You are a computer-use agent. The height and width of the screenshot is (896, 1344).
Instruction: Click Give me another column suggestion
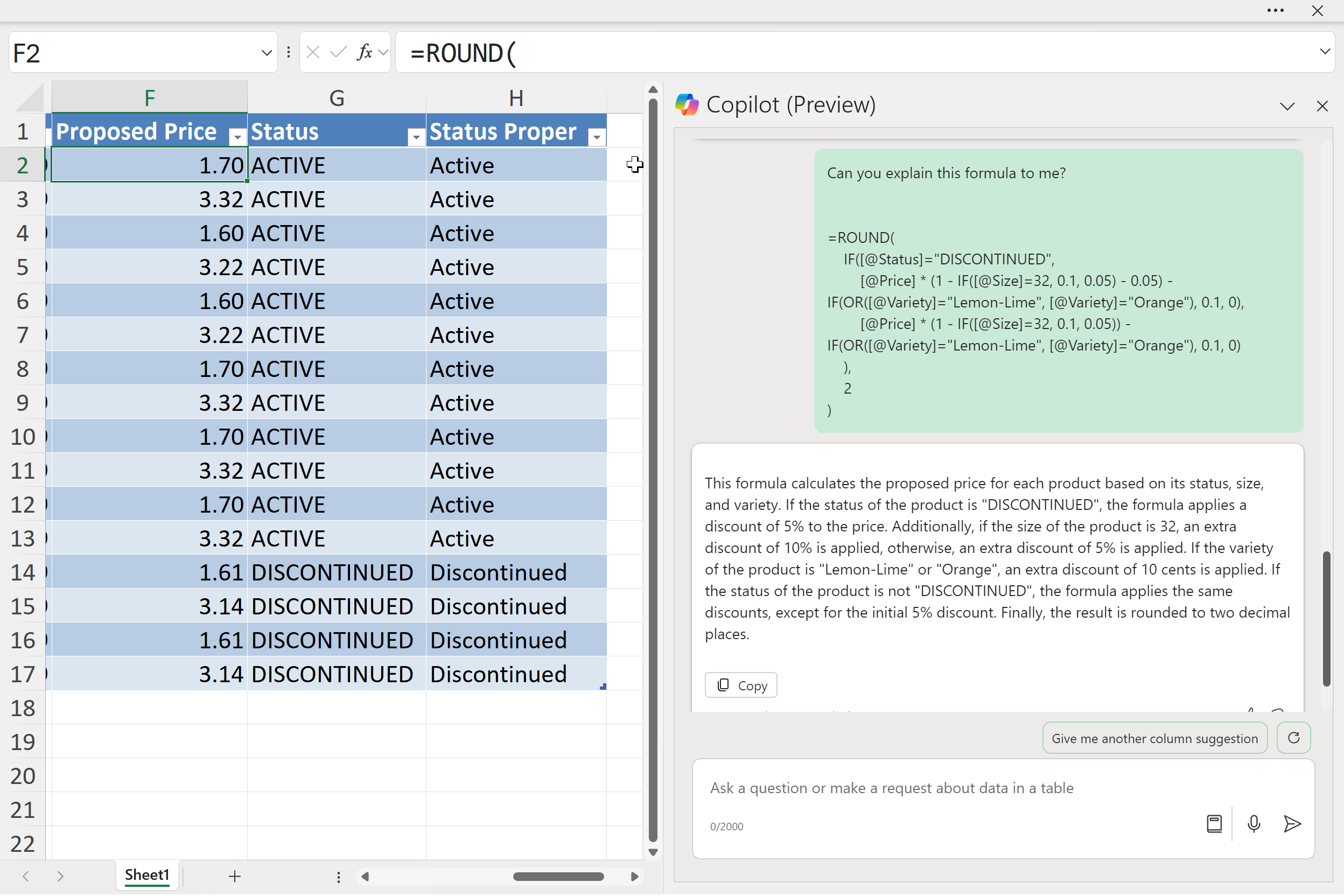point(1154,738)
